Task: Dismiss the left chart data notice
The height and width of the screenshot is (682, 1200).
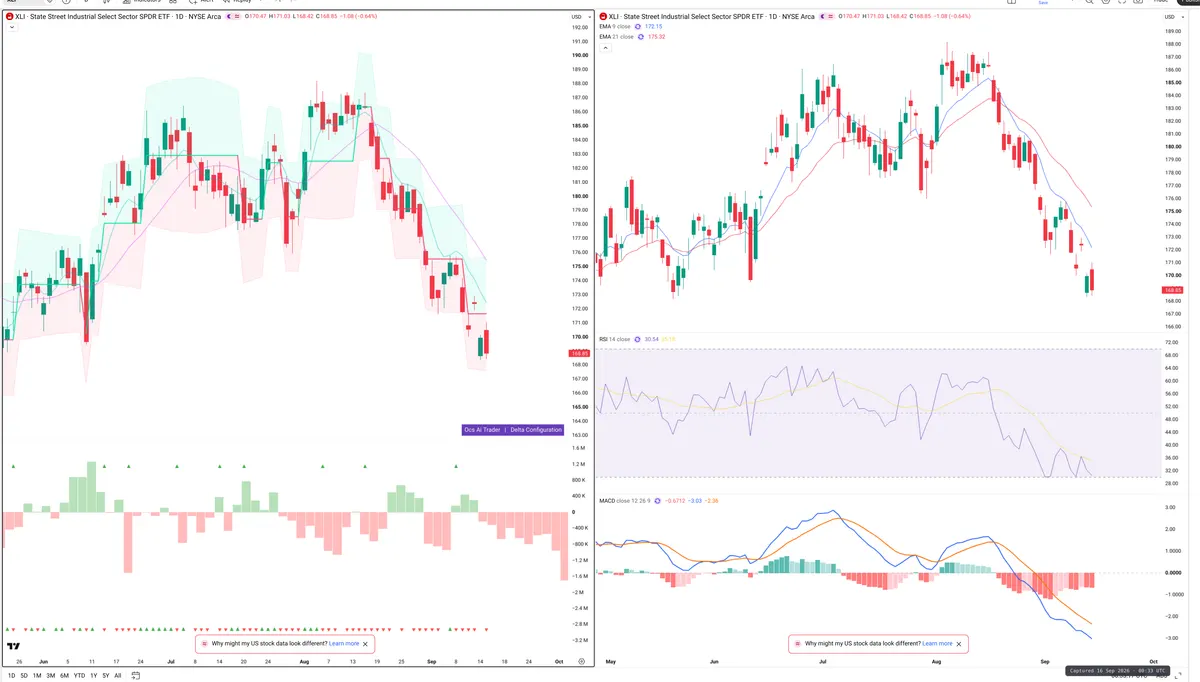Action: pos(366,644)
